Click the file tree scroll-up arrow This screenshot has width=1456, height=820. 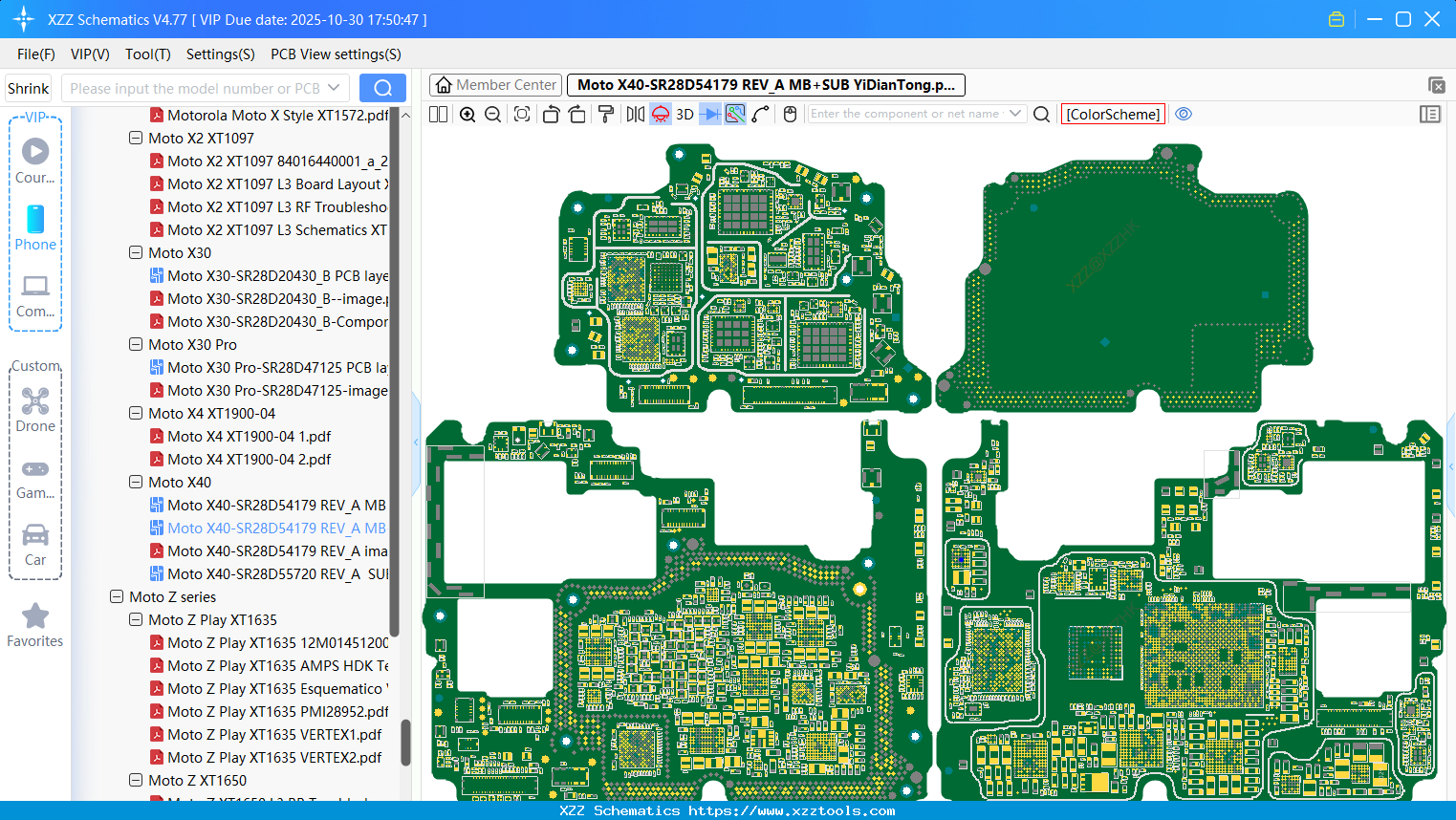[x=405, y=116]
